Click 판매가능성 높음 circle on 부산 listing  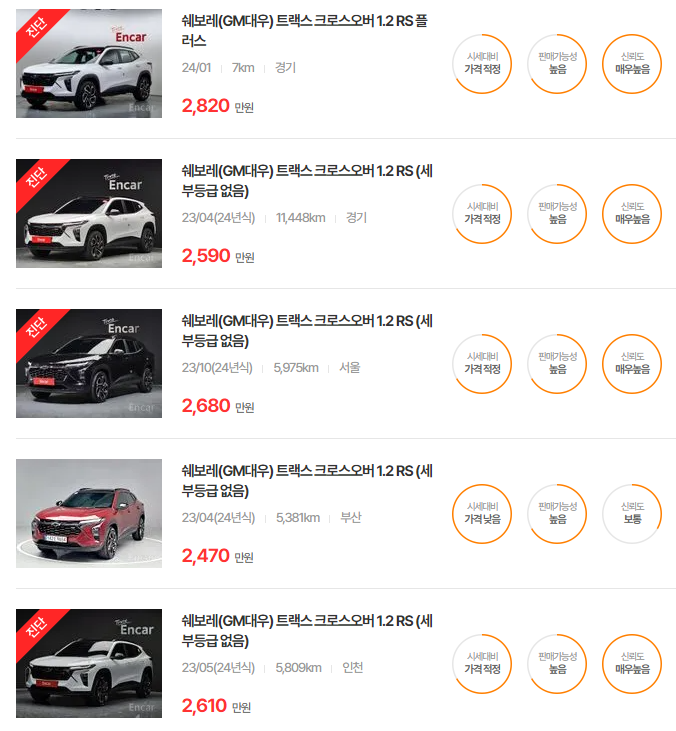[557, 514]
